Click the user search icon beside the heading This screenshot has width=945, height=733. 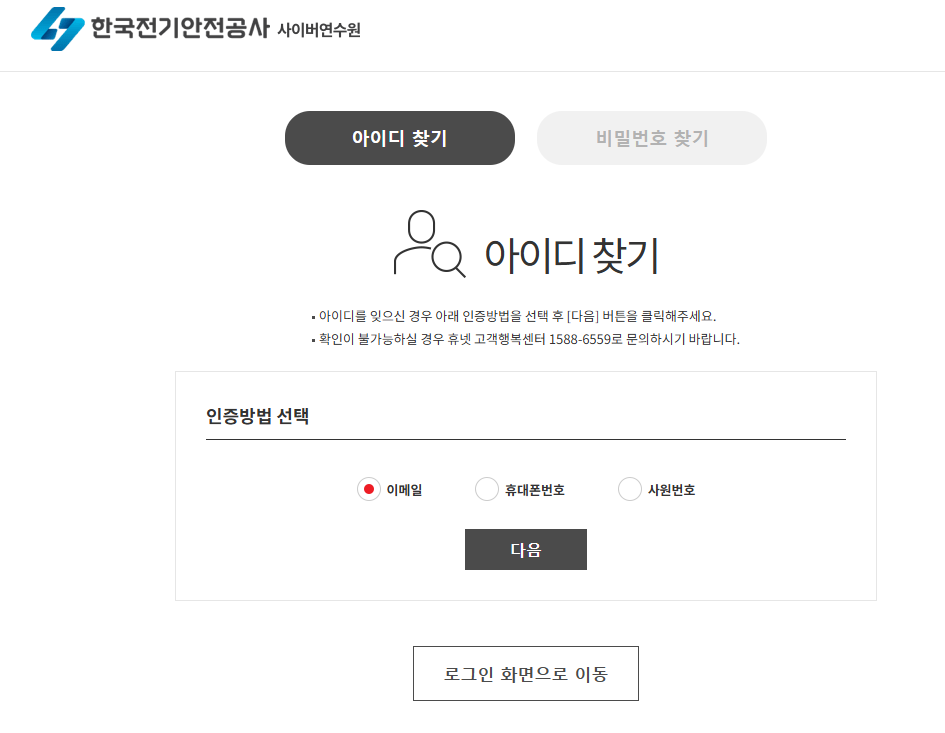[x=429, y=244]
